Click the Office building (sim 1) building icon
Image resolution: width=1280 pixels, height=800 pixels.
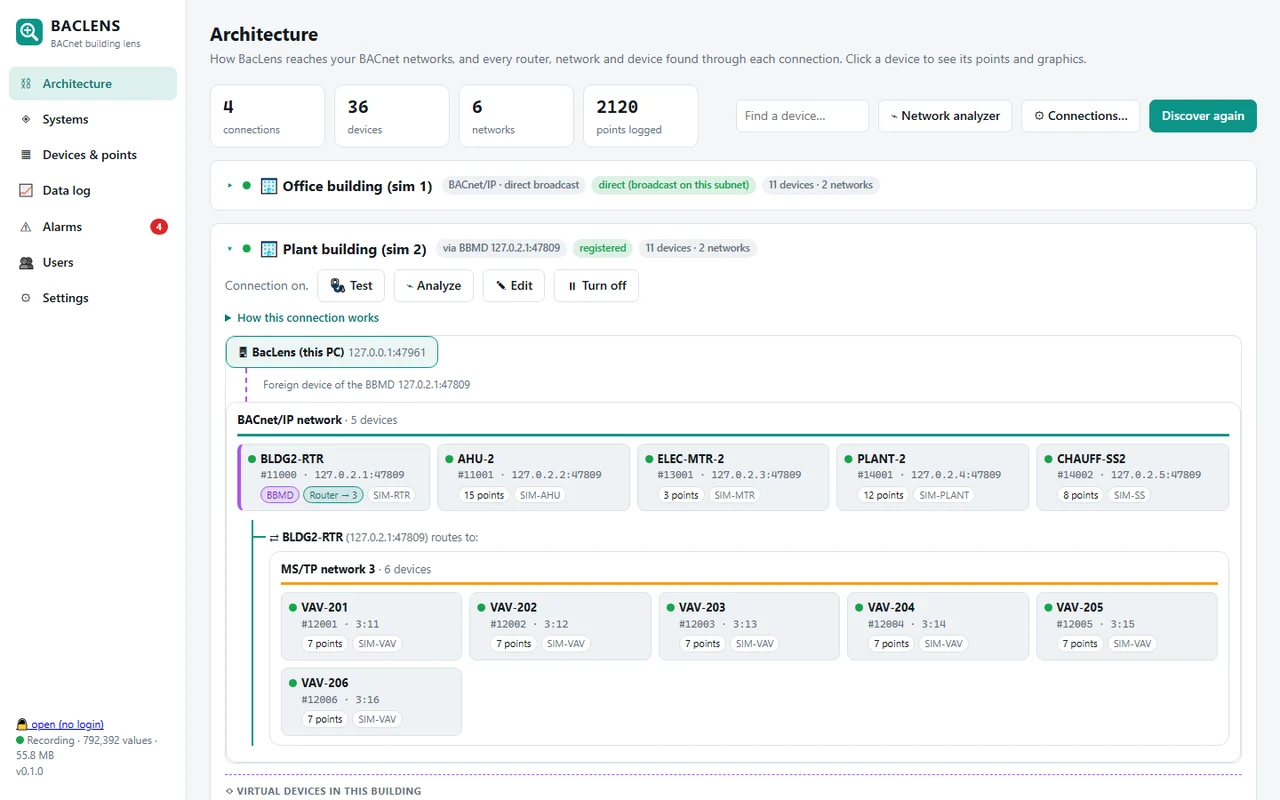point(269,186)
